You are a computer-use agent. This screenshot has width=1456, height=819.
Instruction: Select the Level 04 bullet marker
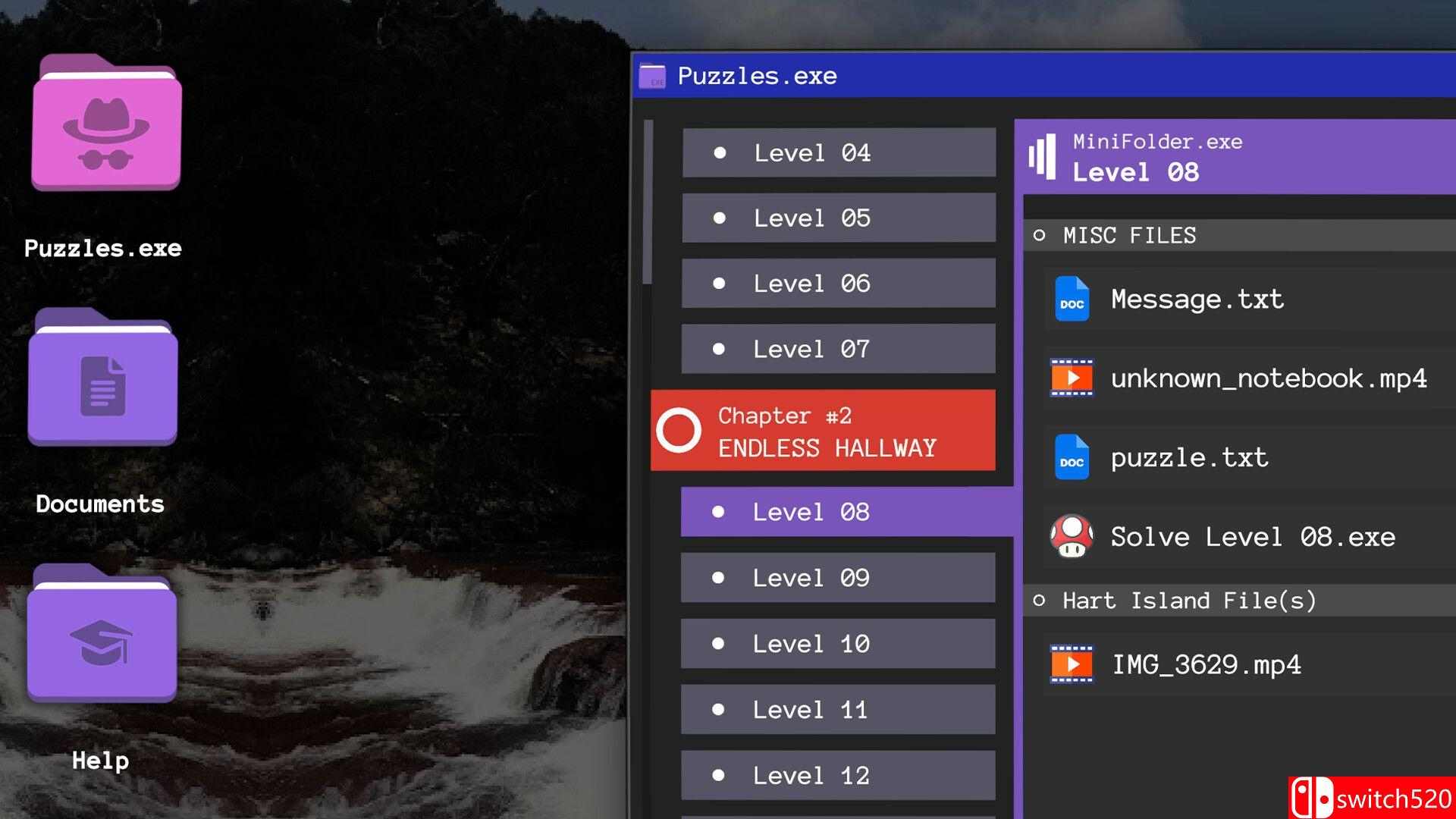tap(720, 152)
